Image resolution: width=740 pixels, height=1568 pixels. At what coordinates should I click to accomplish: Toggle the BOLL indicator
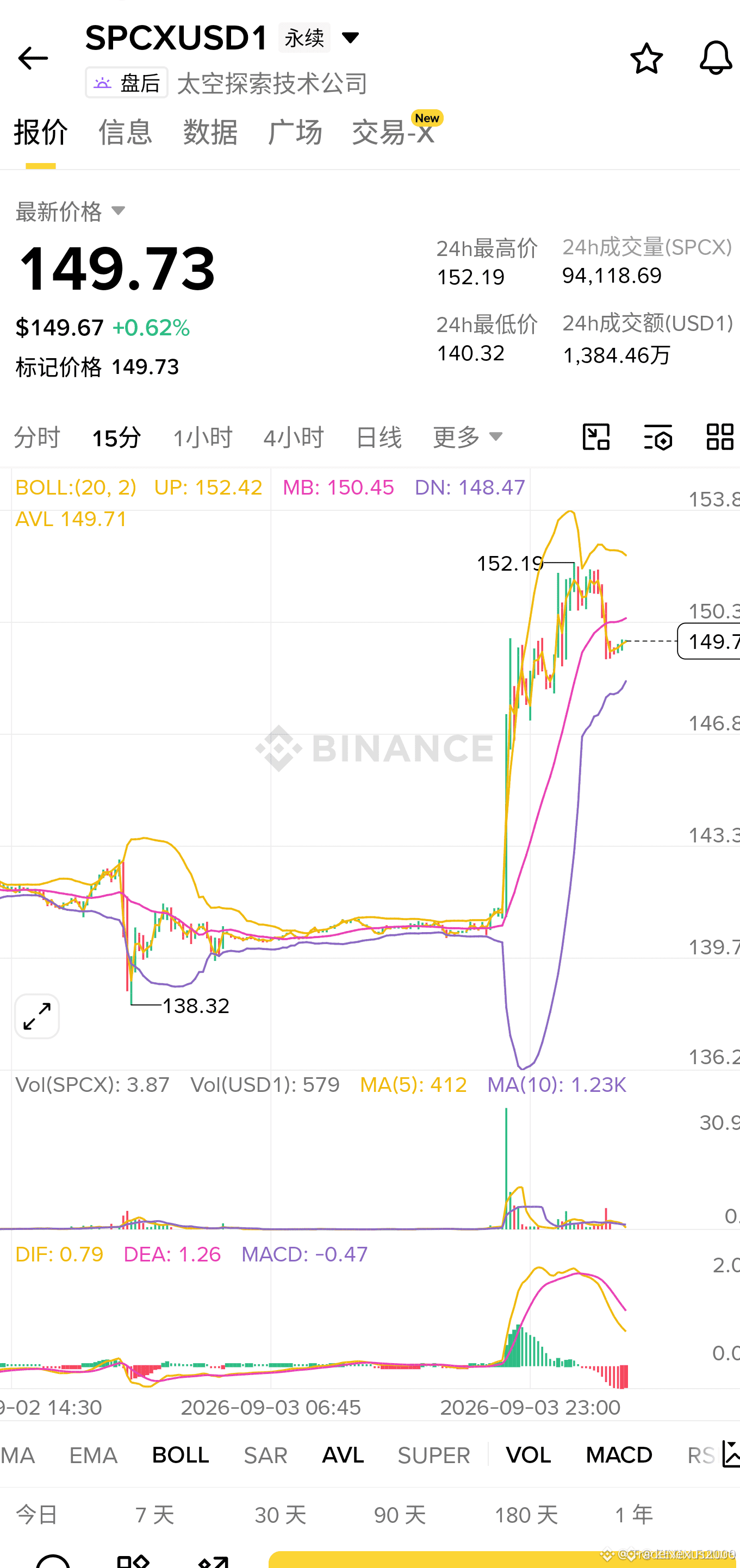(181, 1455)
